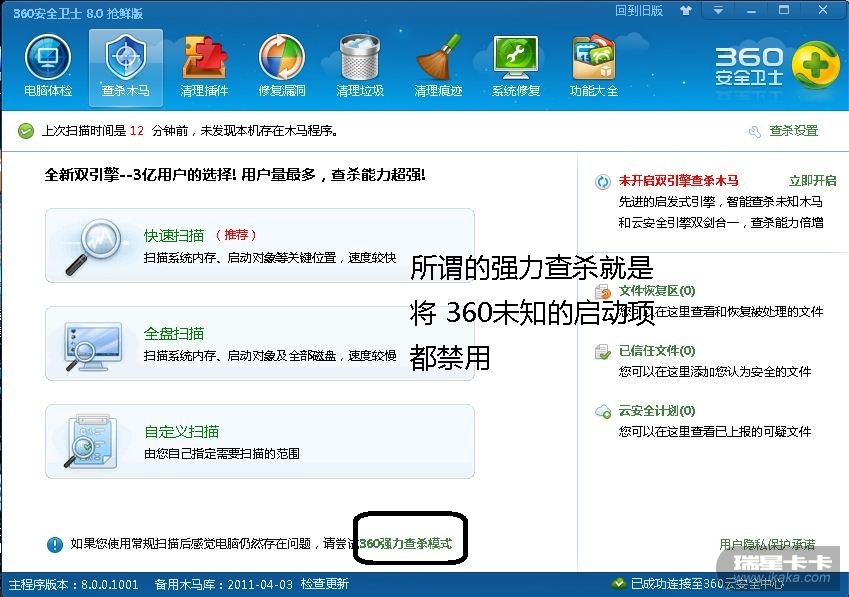Click the 文件恢复区 folder icon
Viewport: 849px width, 597px height.
(x=603, y=292)
